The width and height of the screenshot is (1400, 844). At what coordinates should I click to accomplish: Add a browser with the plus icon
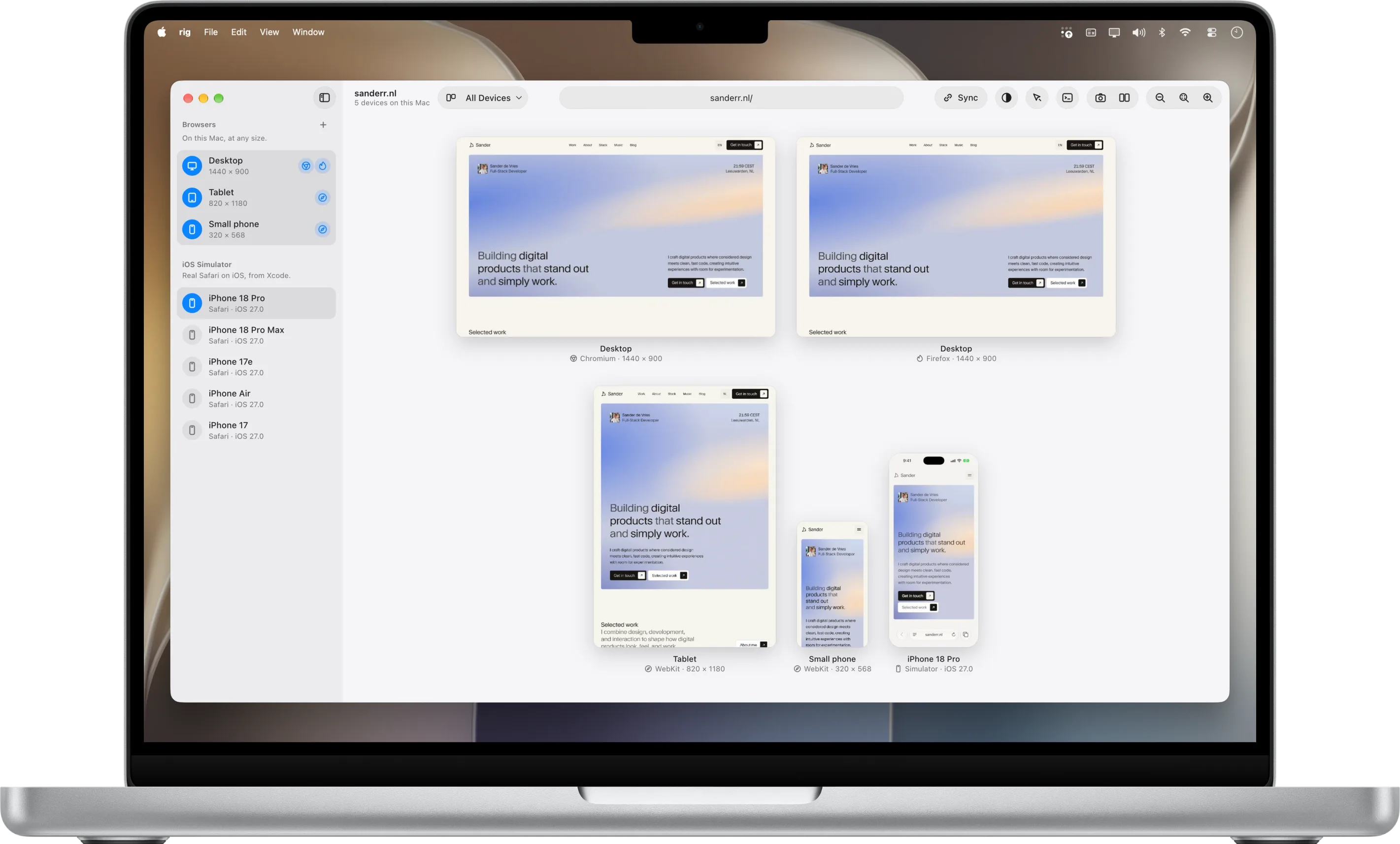[x=323, y=125]
